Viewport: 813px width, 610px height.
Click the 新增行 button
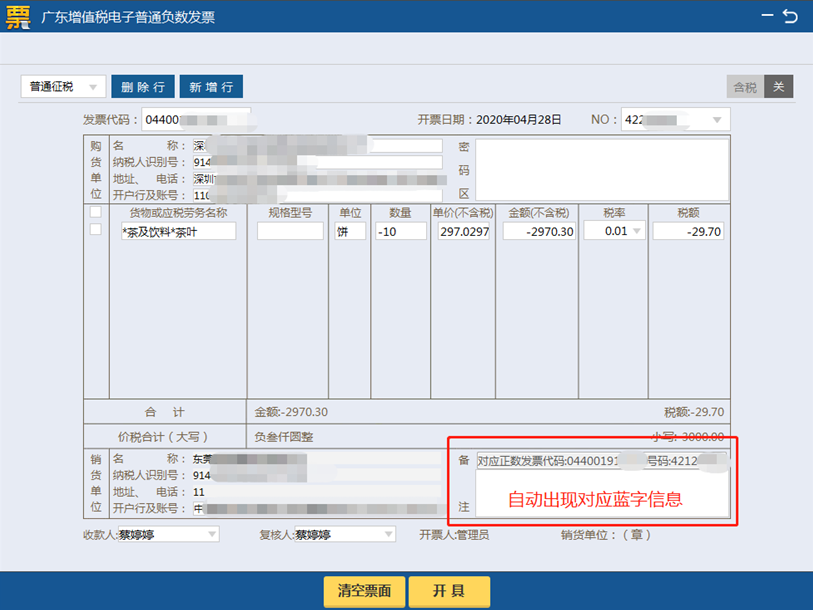point(211,87)
